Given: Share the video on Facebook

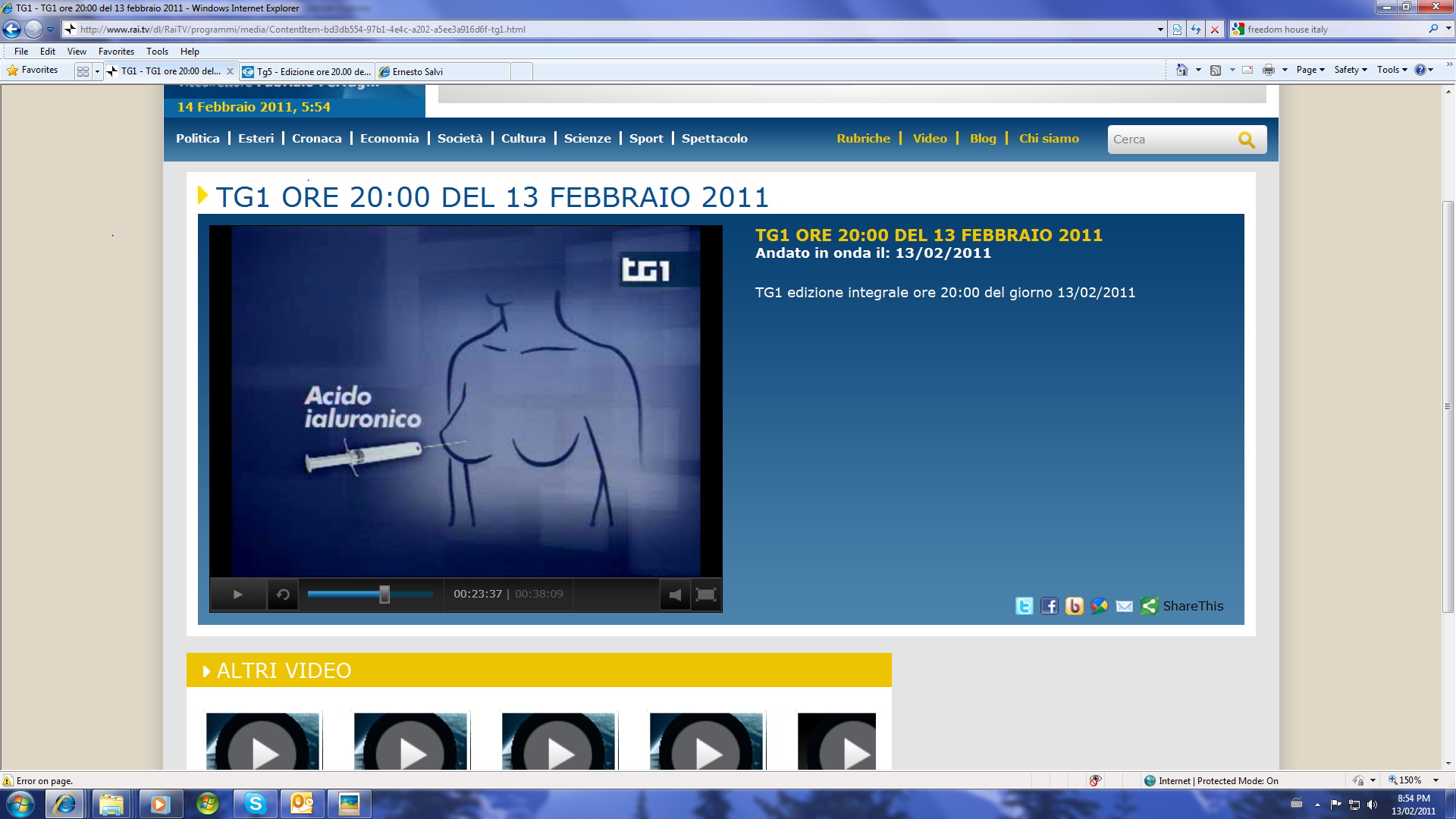Looking at the screenshot, I should click(x=1049, y=606).
